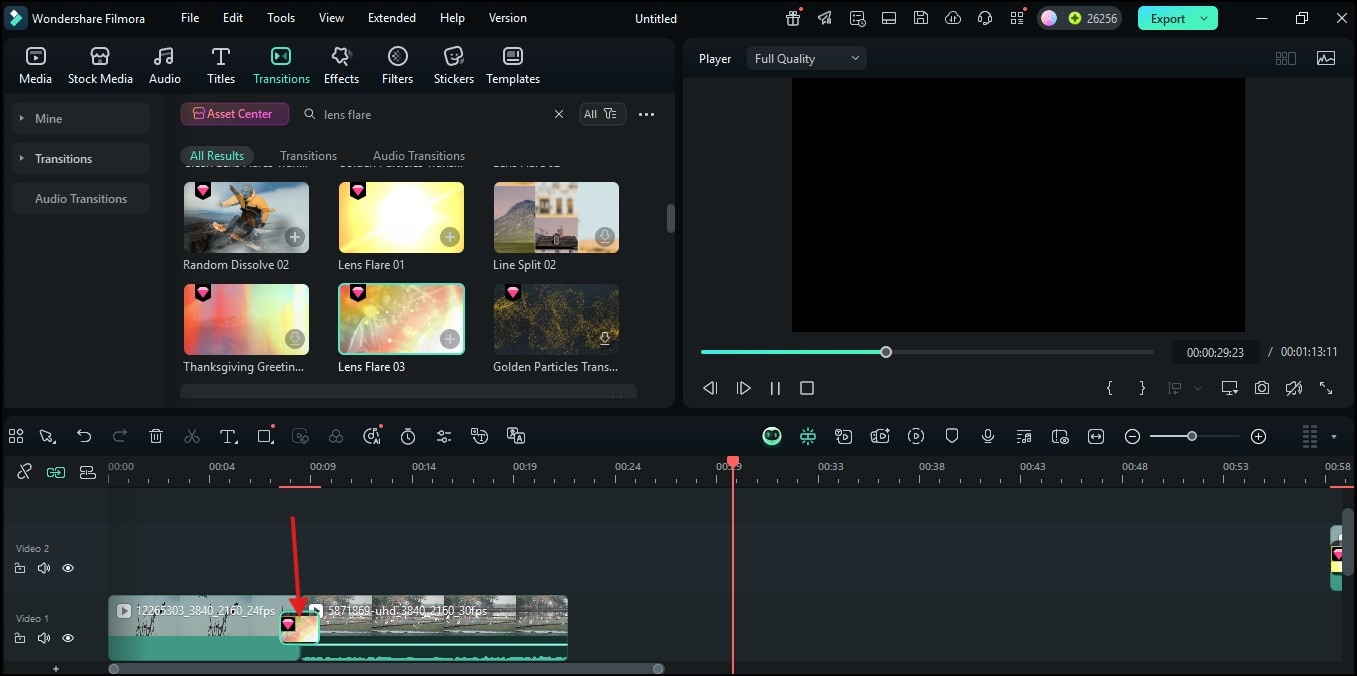Expand the Transitions section in the sidebar

21,158
